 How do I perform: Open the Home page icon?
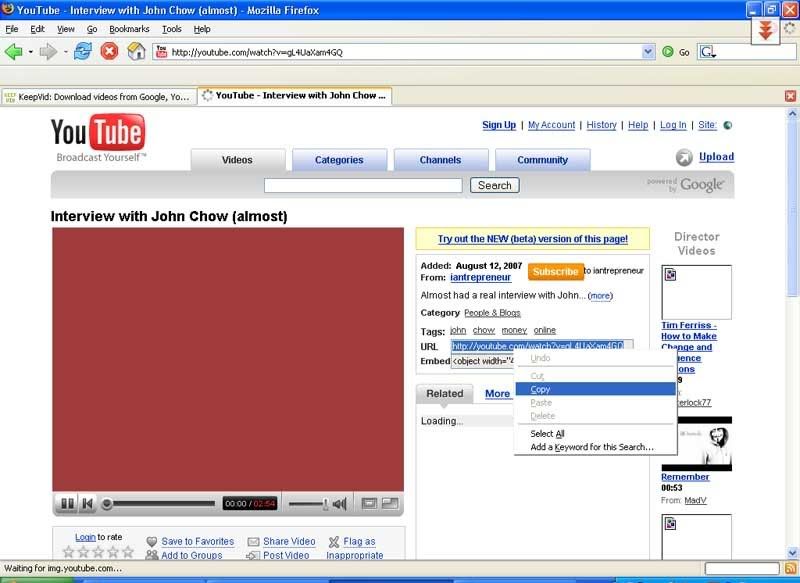tap(136, 52)
